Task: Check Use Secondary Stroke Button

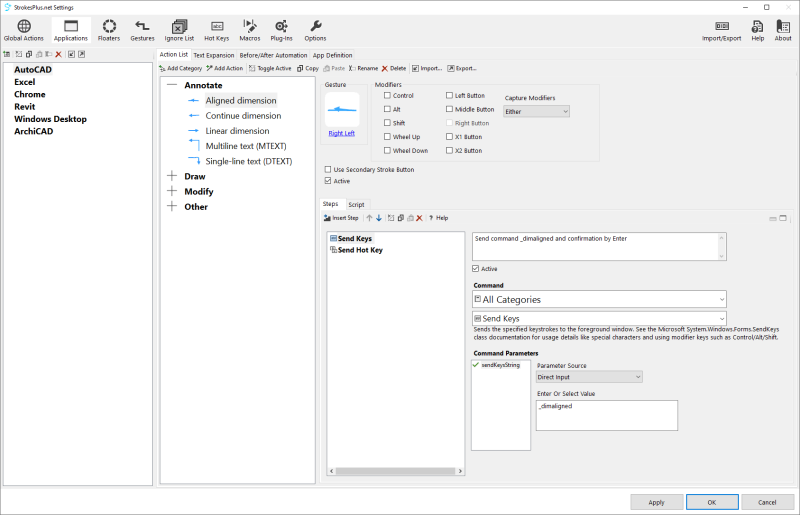Action: tap(329, 169)
